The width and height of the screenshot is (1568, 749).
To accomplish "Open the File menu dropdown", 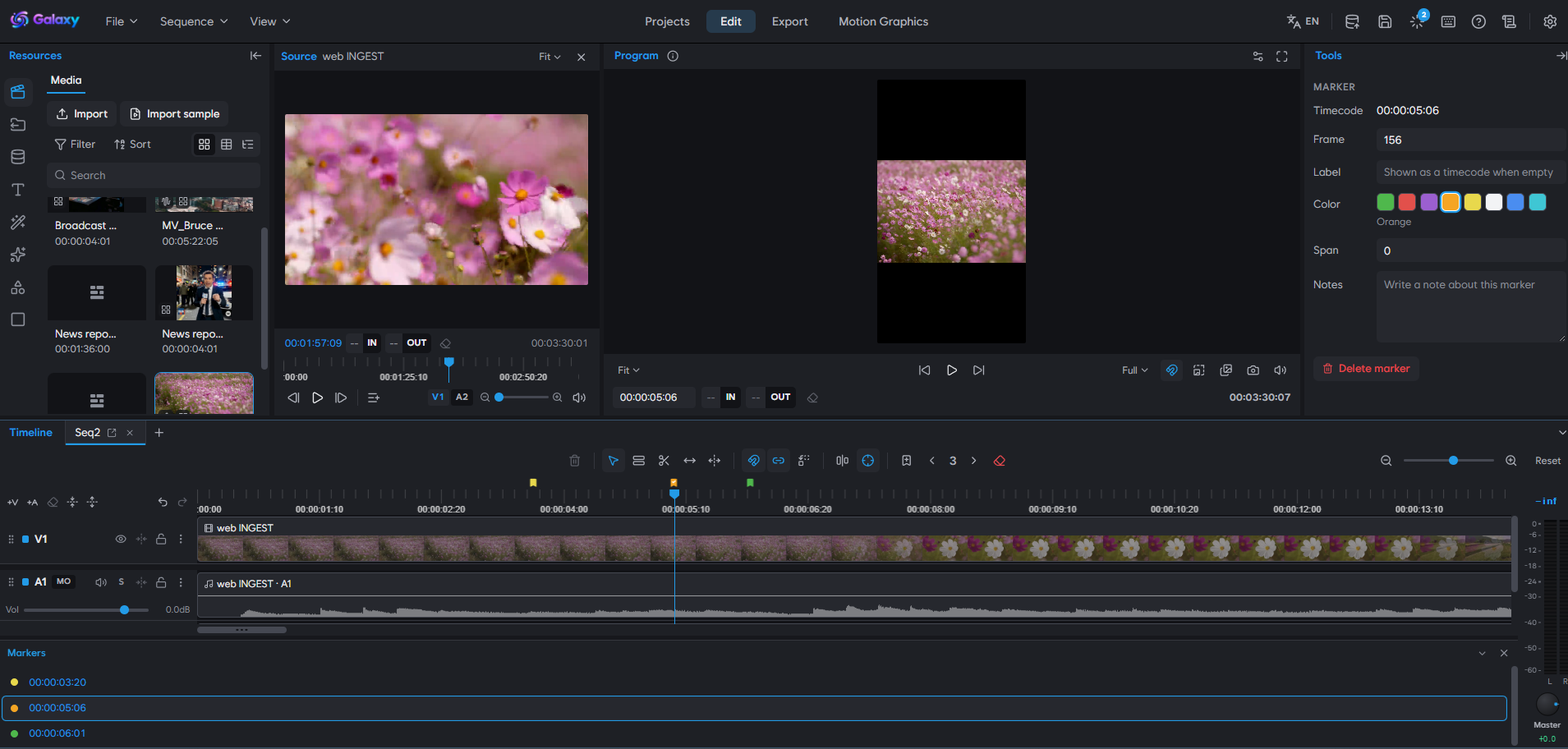I will pyautogui.click(x=122, y=21).
